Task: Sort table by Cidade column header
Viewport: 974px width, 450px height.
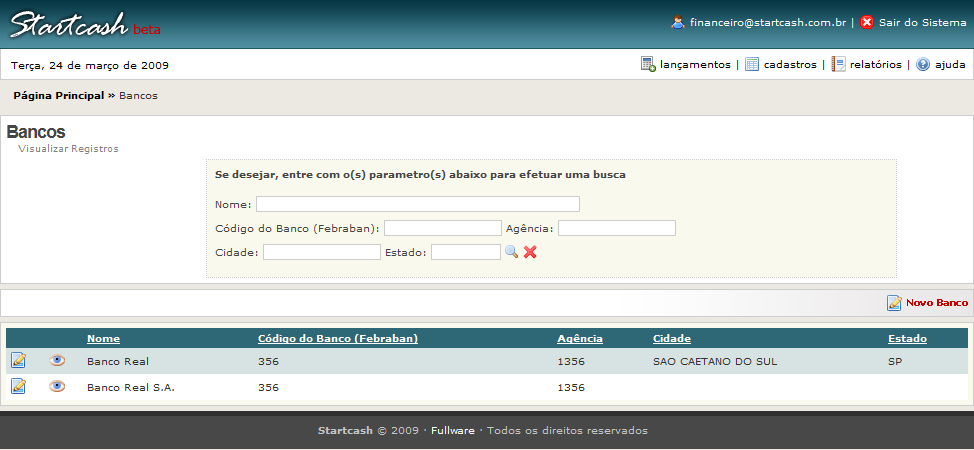Action: tap(671, 338)
